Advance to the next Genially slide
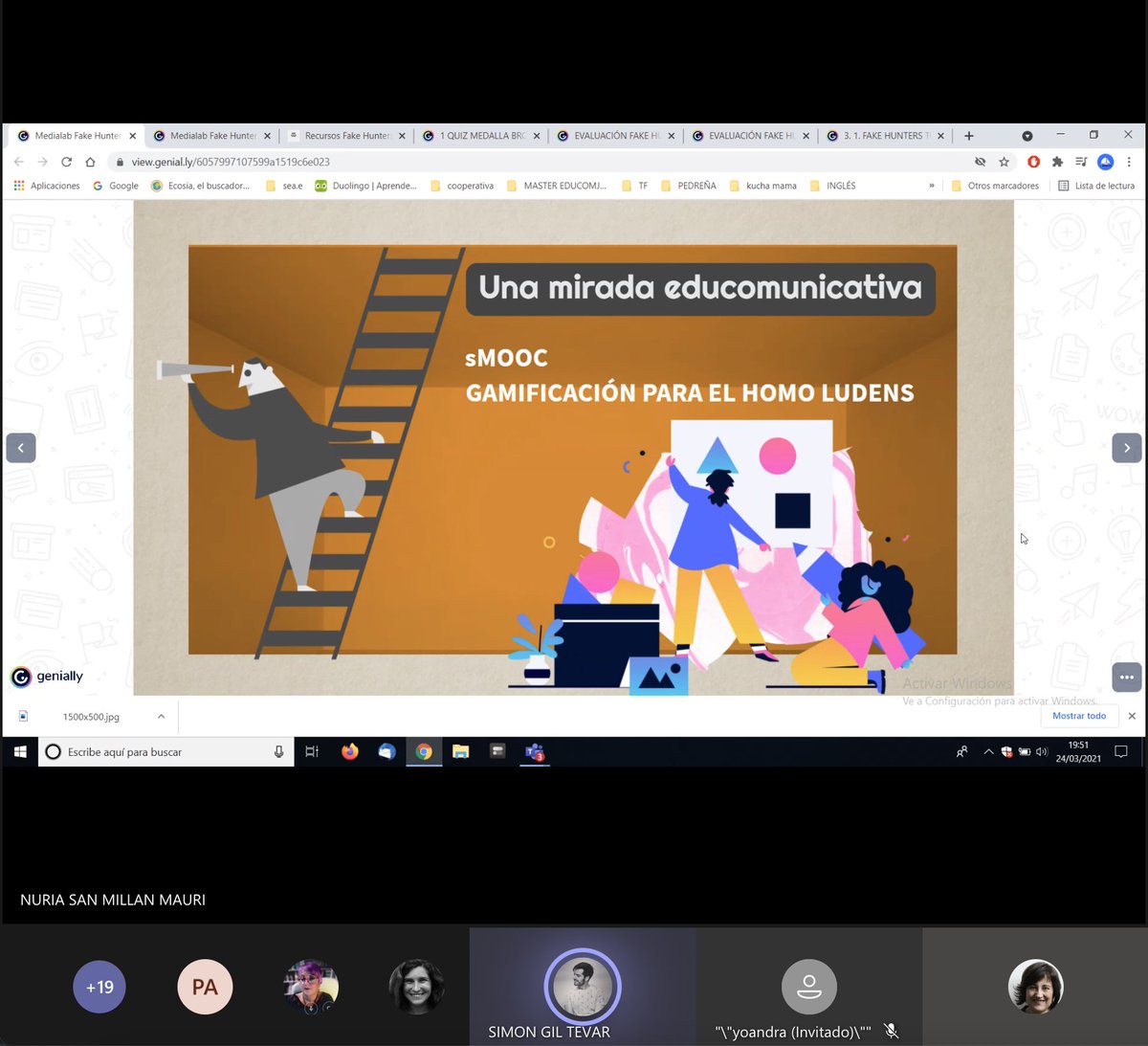The width and height of the screenshot is (1148, 1046). (1127, 448)
